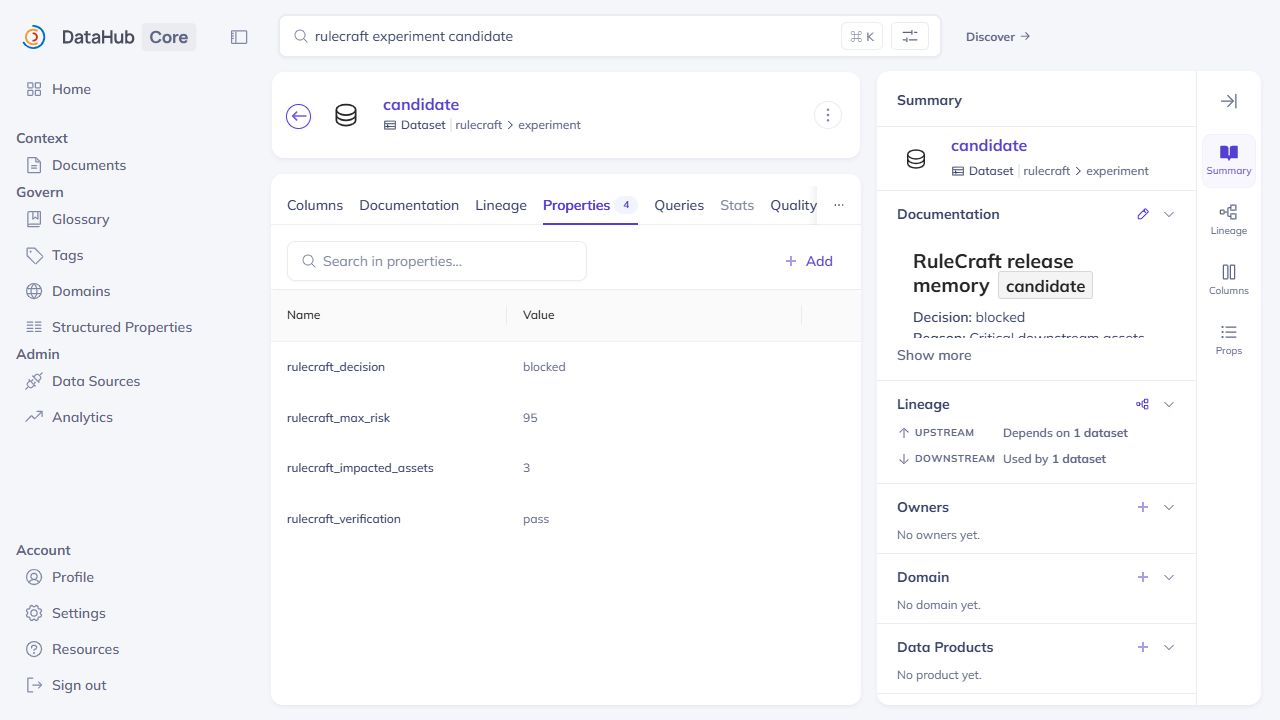Add a new property
Image resolution: width=1280 pixels, height=720 pixels.
click(809, 261)
